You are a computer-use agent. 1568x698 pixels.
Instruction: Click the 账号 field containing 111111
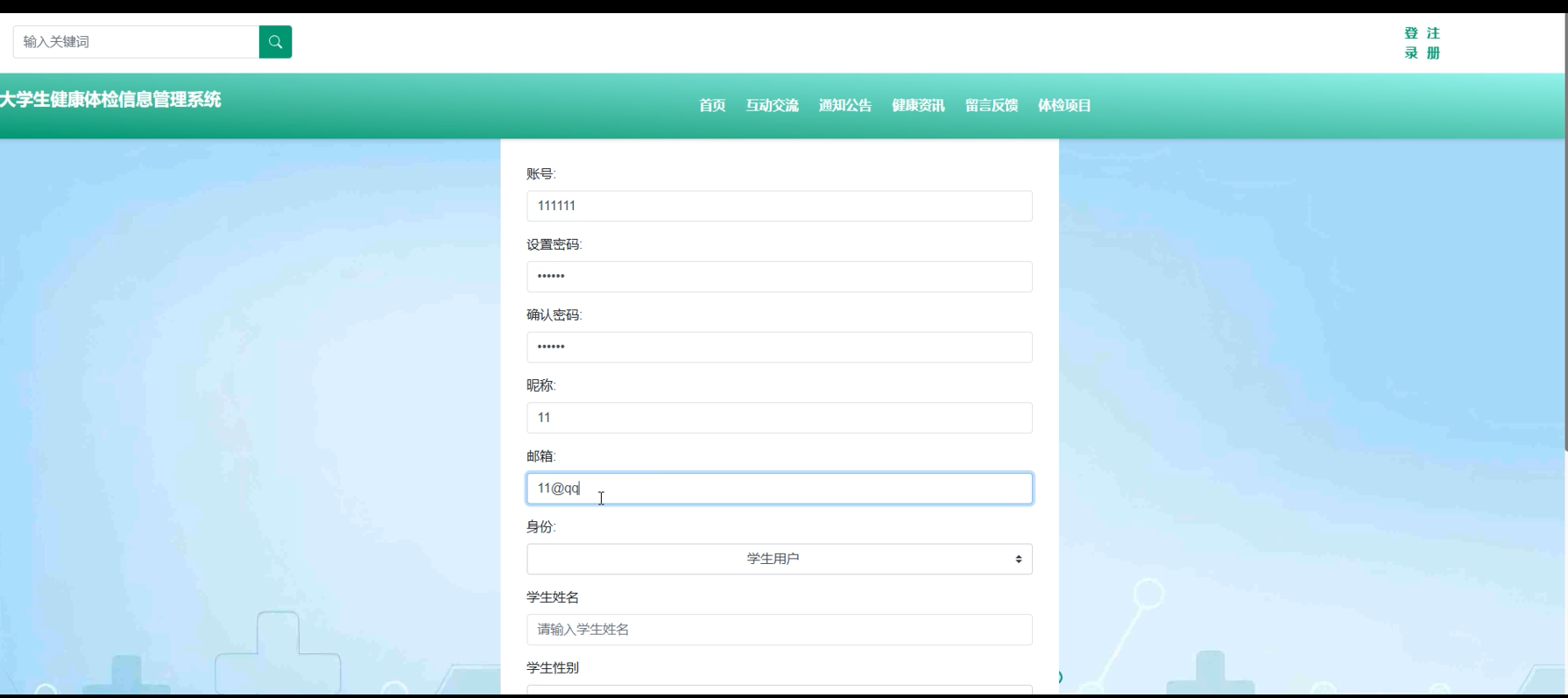[780, 206]
